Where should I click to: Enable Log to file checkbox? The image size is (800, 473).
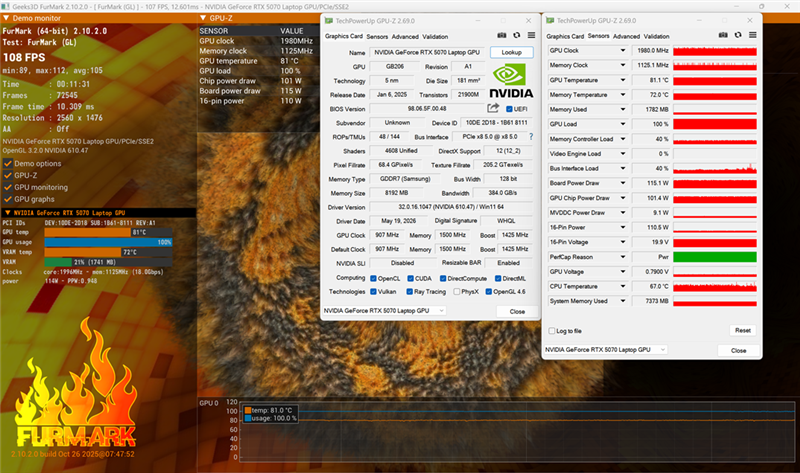coord(552,331)
